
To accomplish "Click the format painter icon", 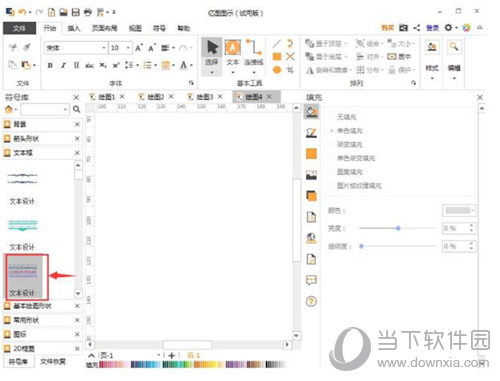I will (x=27, y=48).
